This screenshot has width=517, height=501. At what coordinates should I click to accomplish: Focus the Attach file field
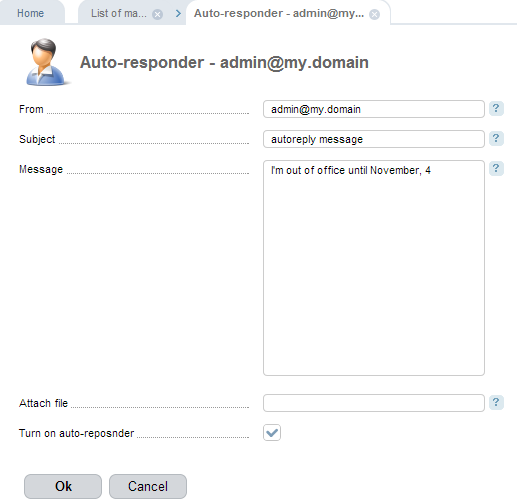point(374,403)
